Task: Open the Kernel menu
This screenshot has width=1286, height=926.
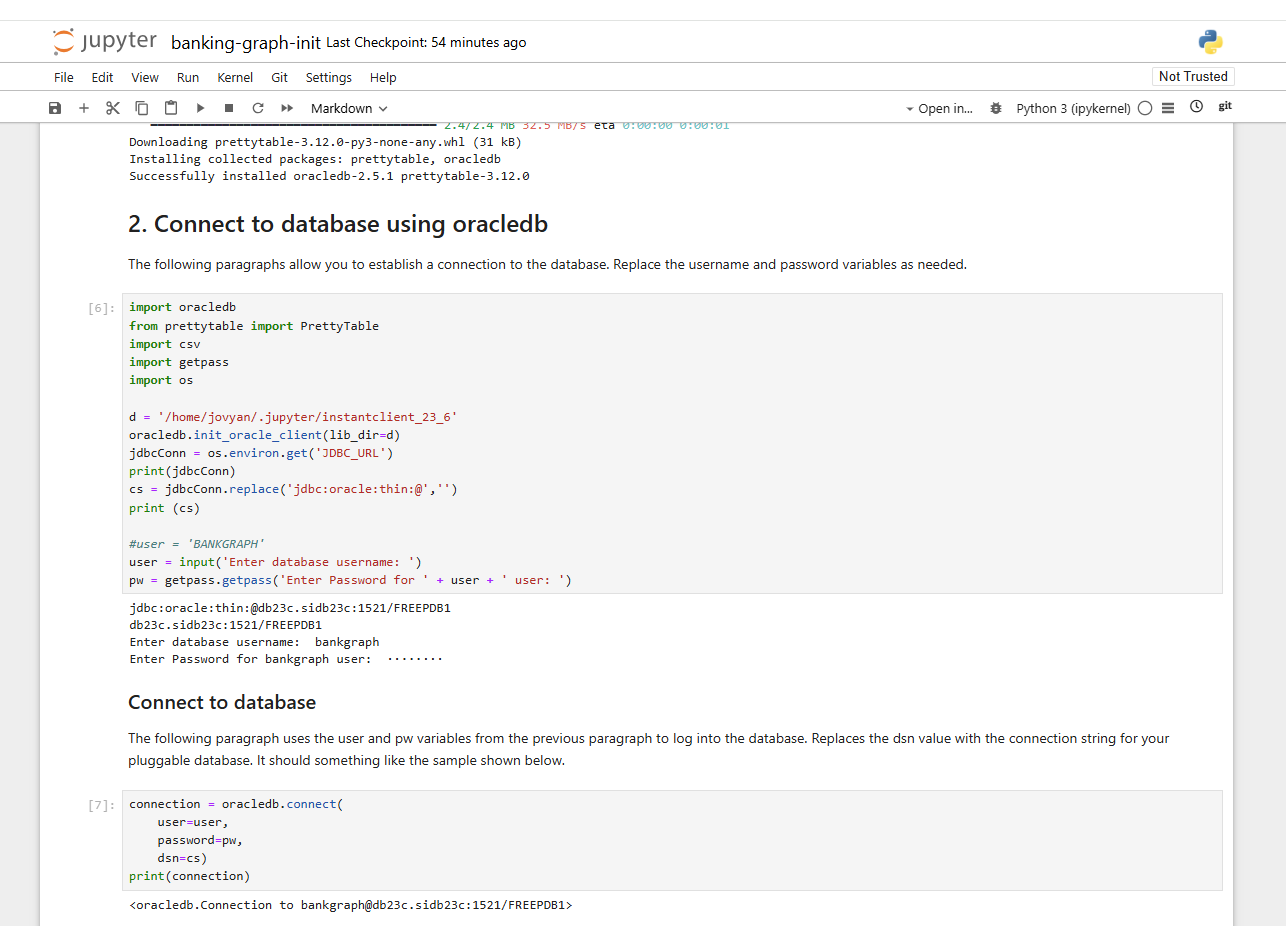Action: [x=235, y=77]
